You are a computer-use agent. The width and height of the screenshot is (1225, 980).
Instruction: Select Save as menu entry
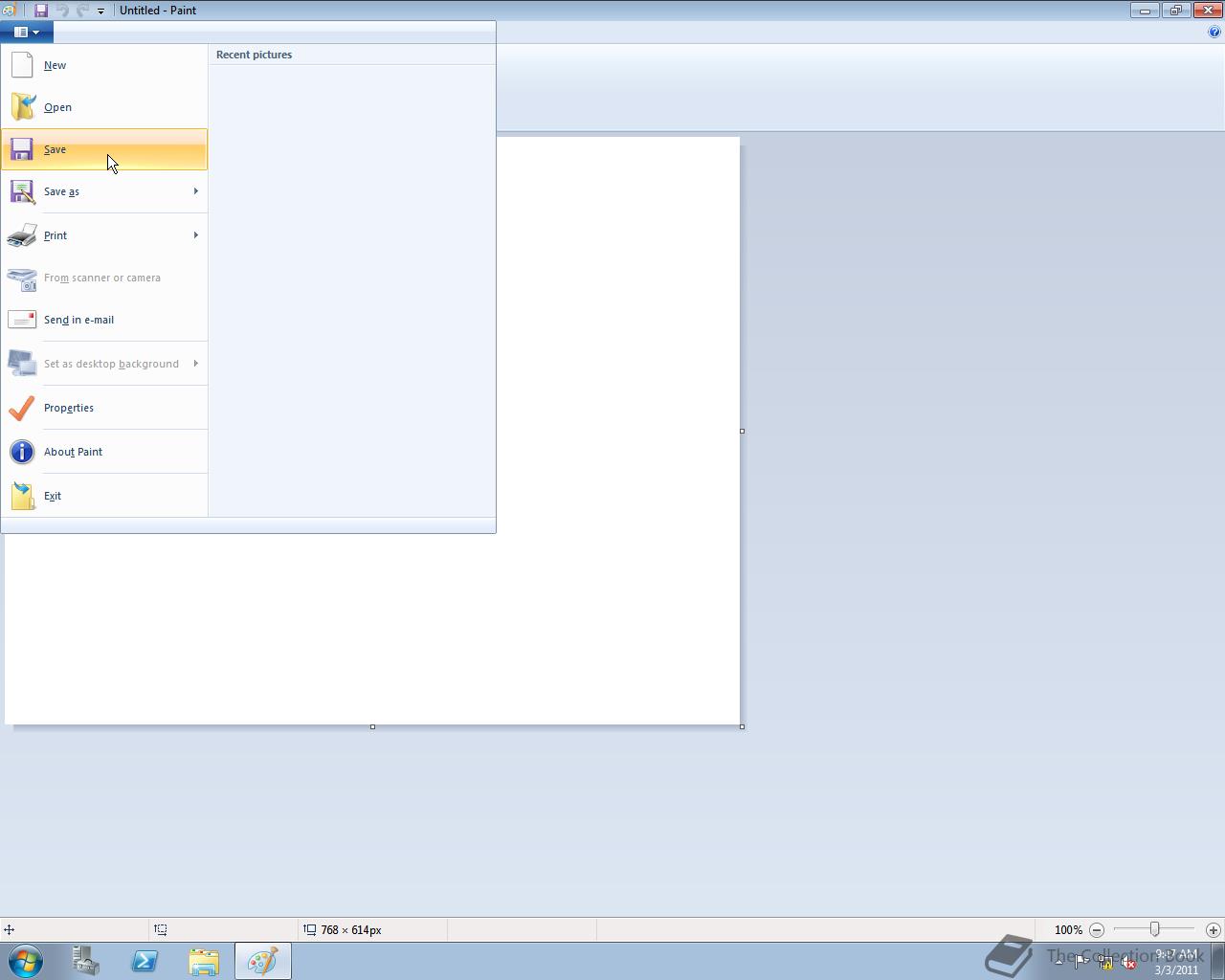pos(104,191)
